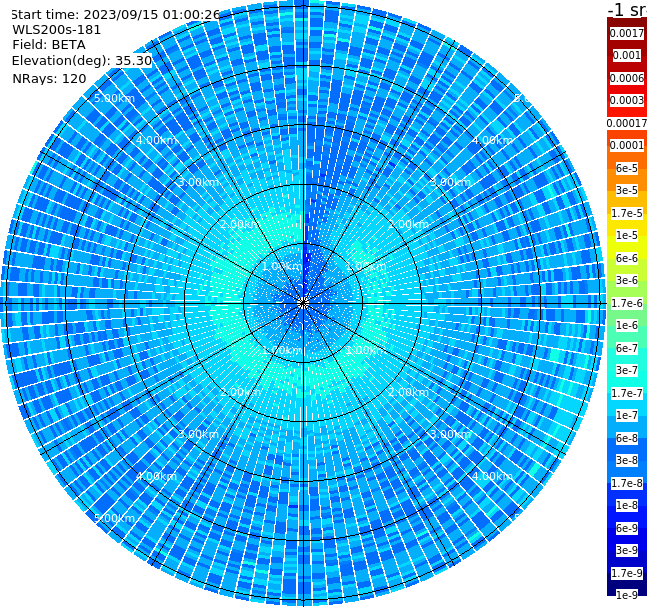Click the 1e-7 colorbar label
647x607 pixels.
pyautogui.click(x=627, y=415)
